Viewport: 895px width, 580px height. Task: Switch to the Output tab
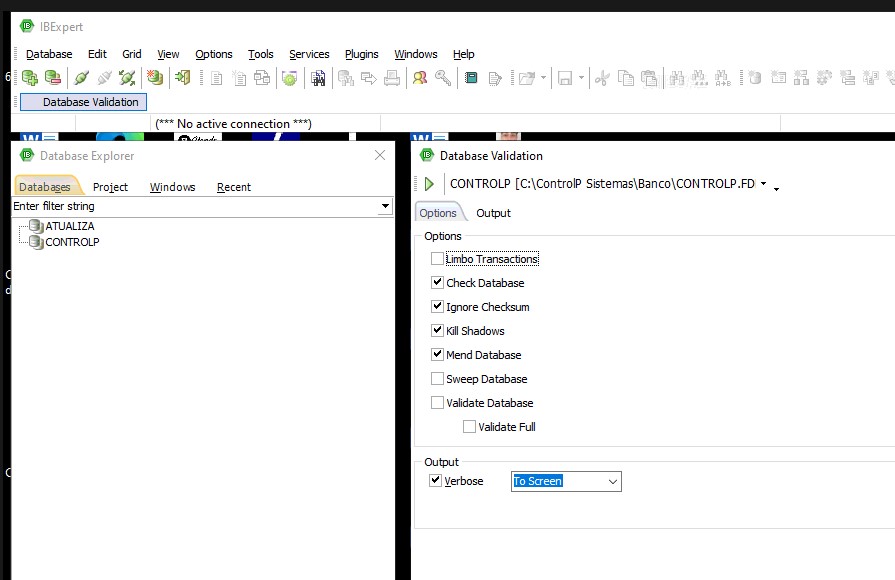click(x=493, y=213)
